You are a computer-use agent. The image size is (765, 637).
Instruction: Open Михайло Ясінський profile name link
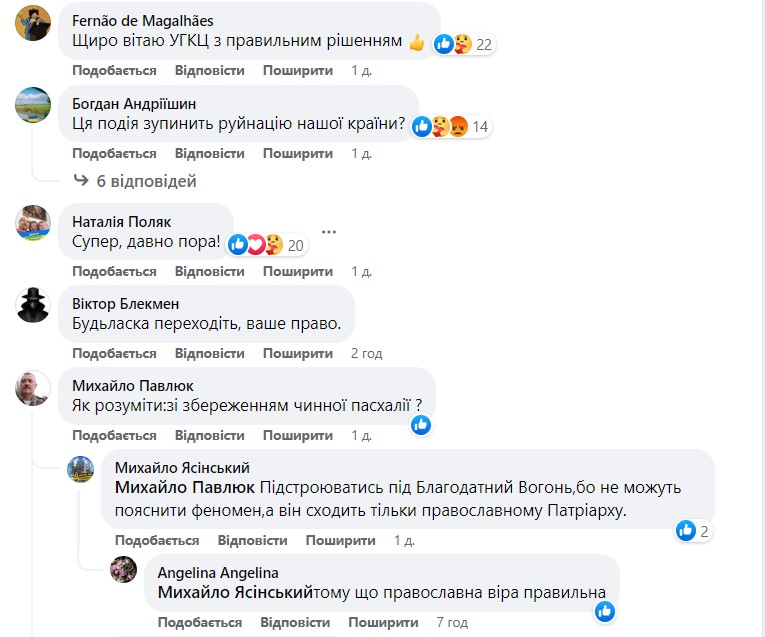[183, 468]
